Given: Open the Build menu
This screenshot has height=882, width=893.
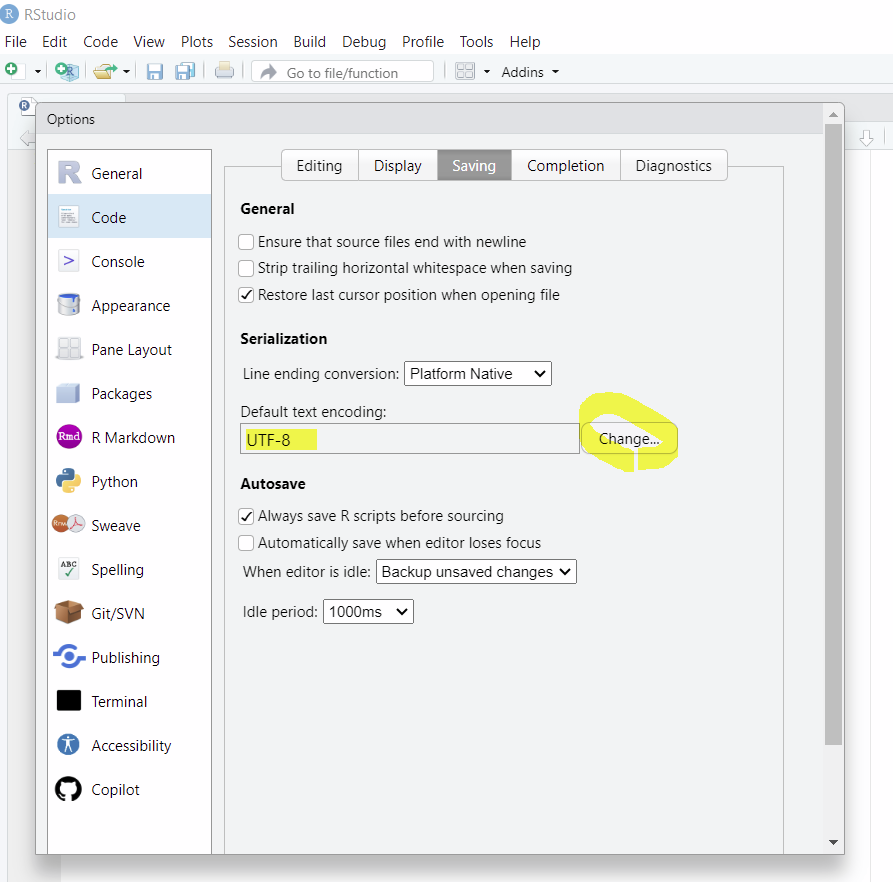Looking at the screenshot, I should coord(309,42).
